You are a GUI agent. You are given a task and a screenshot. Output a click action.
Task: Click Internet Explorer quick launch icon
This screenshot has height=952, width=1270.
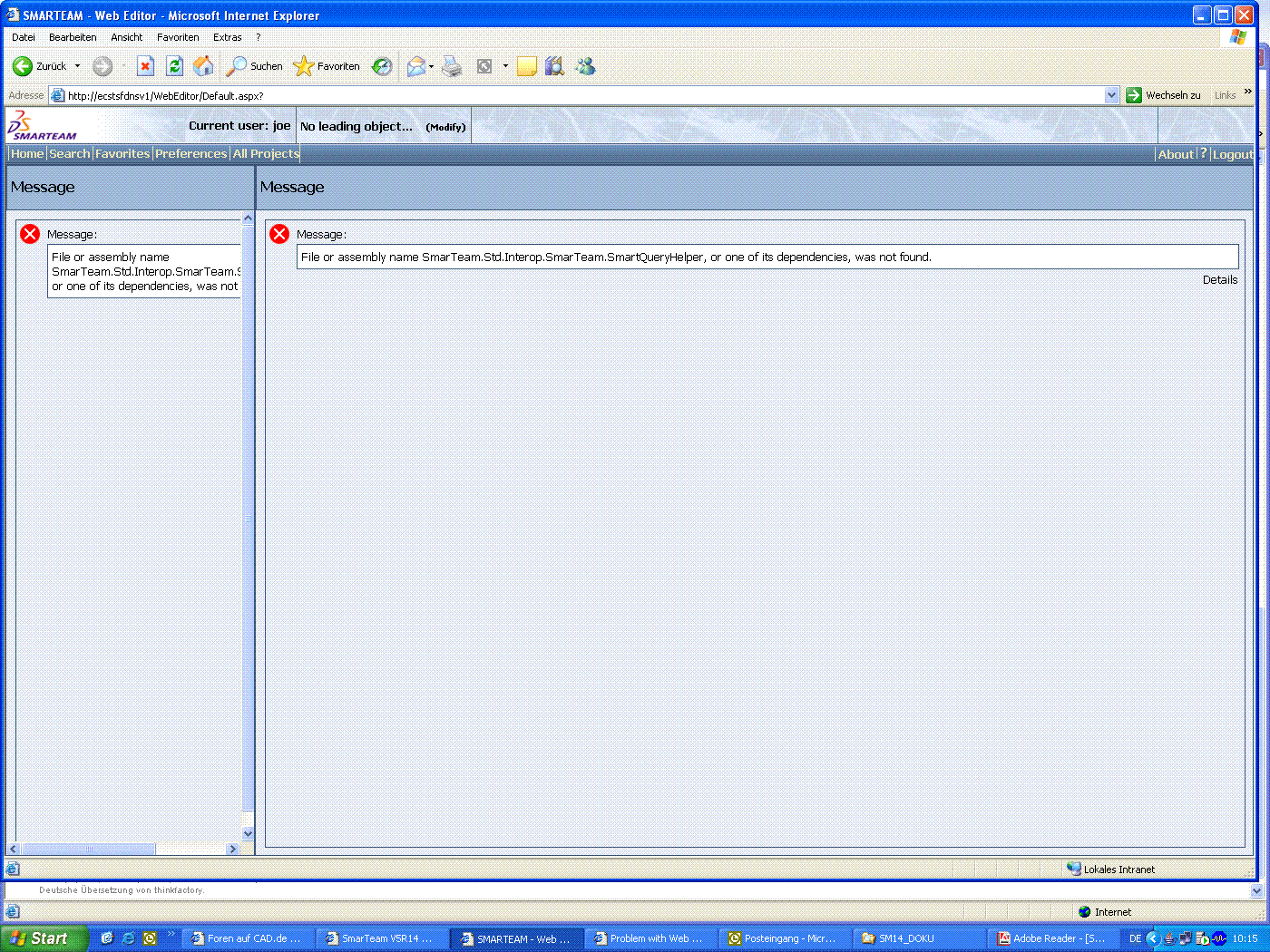[x=129, y=938]
